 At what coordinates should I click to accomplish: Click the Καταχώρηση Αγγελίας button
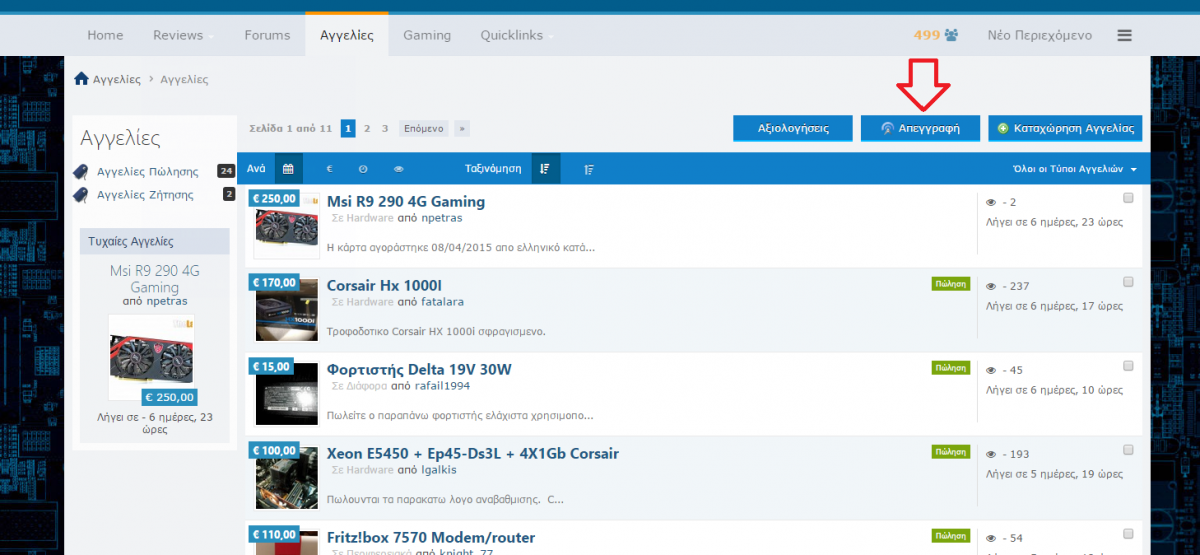1065,128
